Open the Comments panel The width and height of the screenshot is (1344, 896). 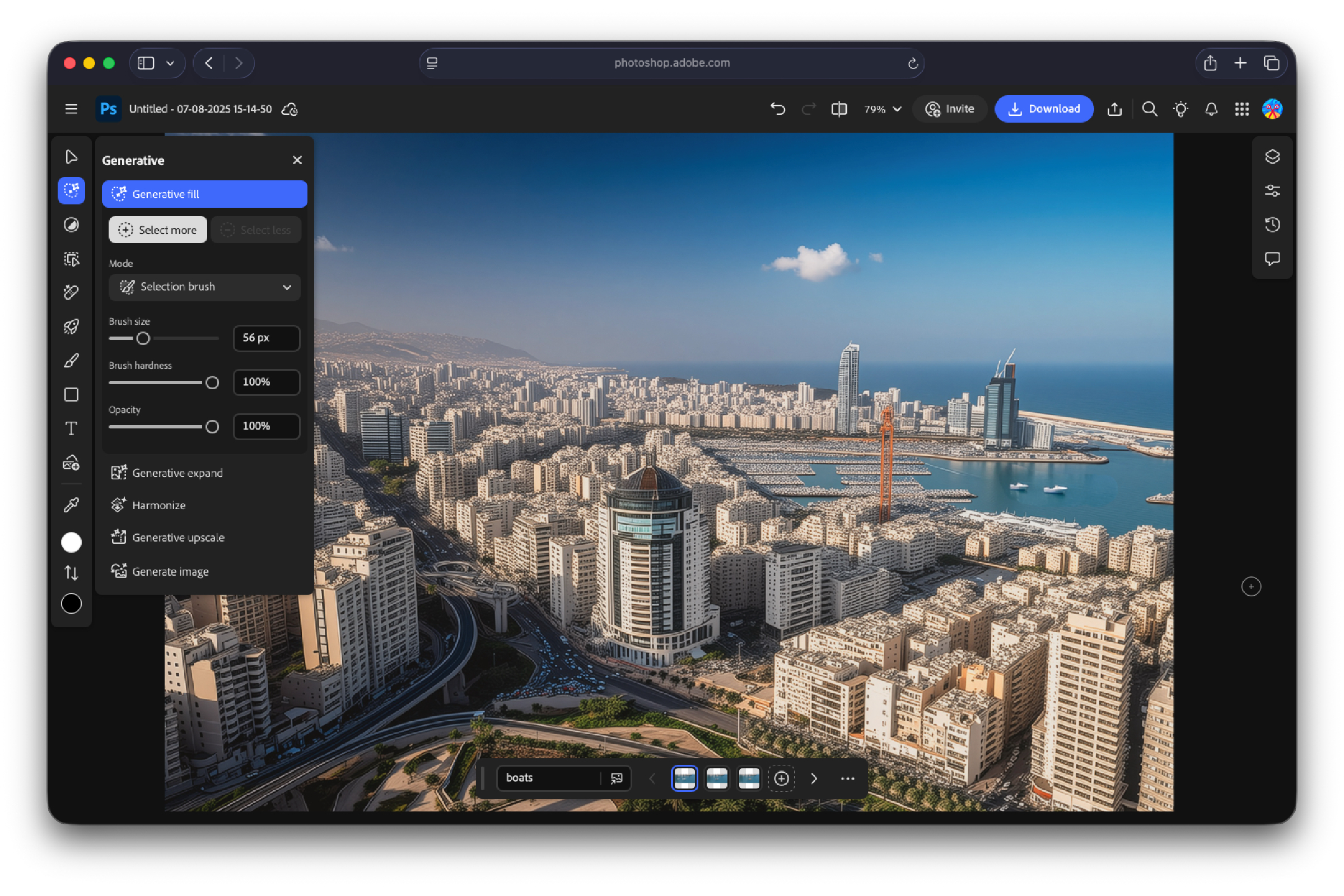click(x=1272, y=259)
